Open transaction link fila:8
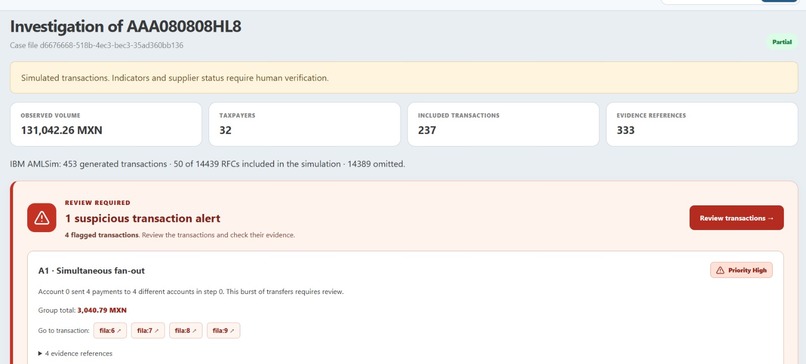 click(x=186, y=331)
